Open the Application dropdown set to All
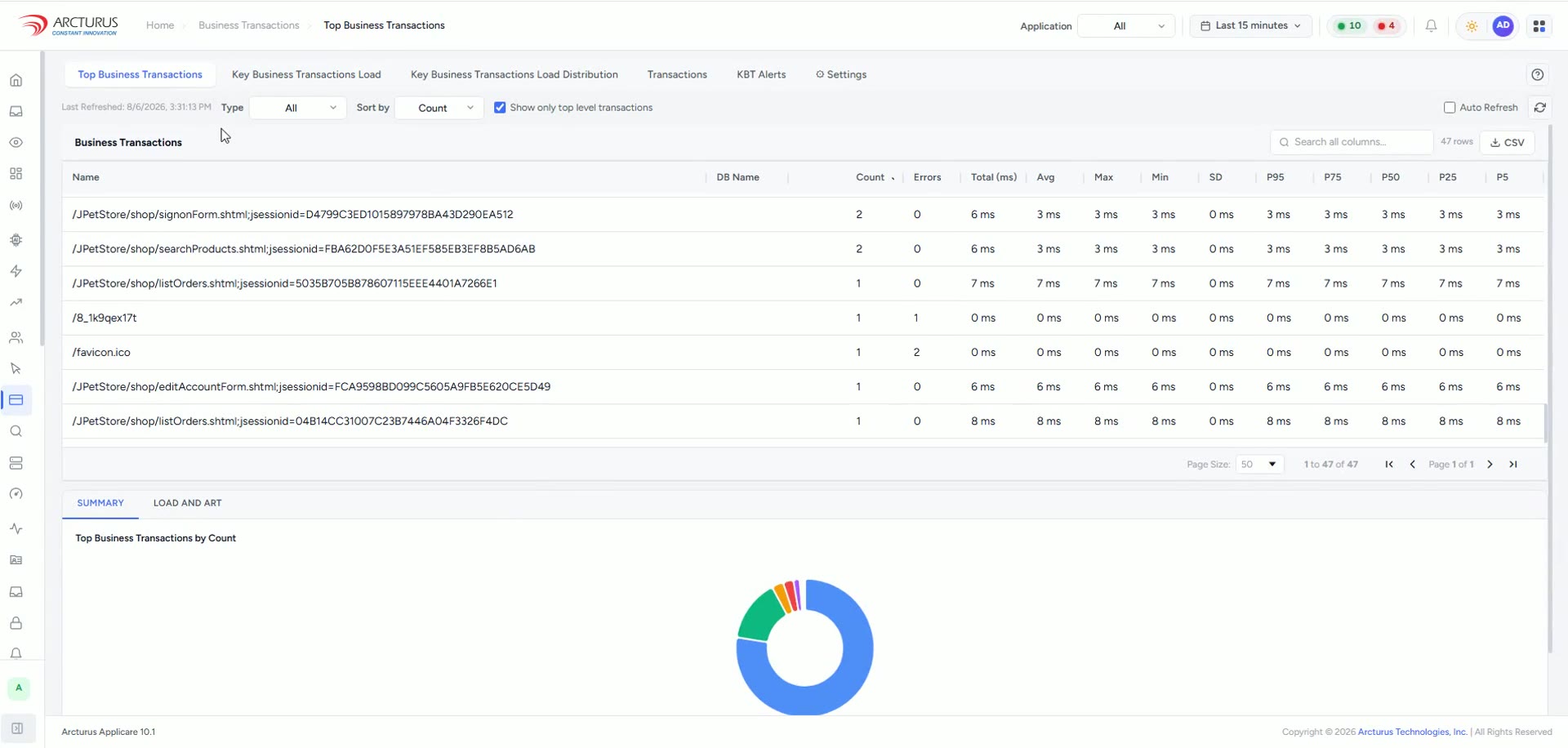Image resolution: width=1568 pixels, height=748 pixels. click(1126, 26)
